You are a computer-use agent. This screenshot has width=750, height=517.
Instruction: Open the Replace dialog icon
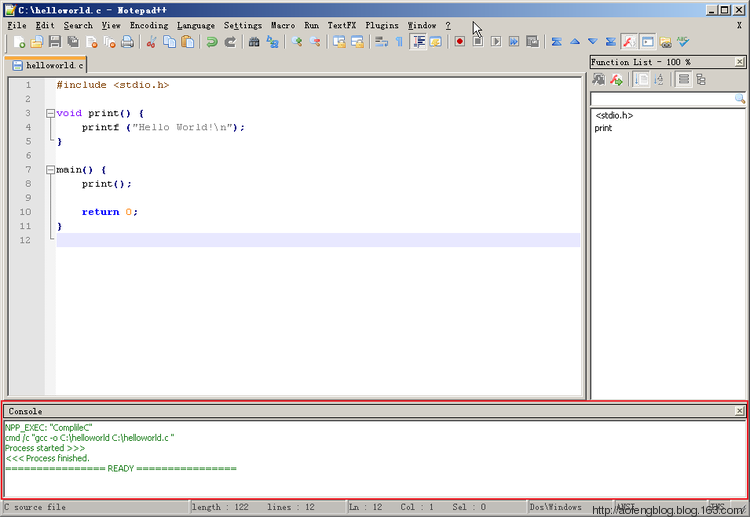click(272, 42)
